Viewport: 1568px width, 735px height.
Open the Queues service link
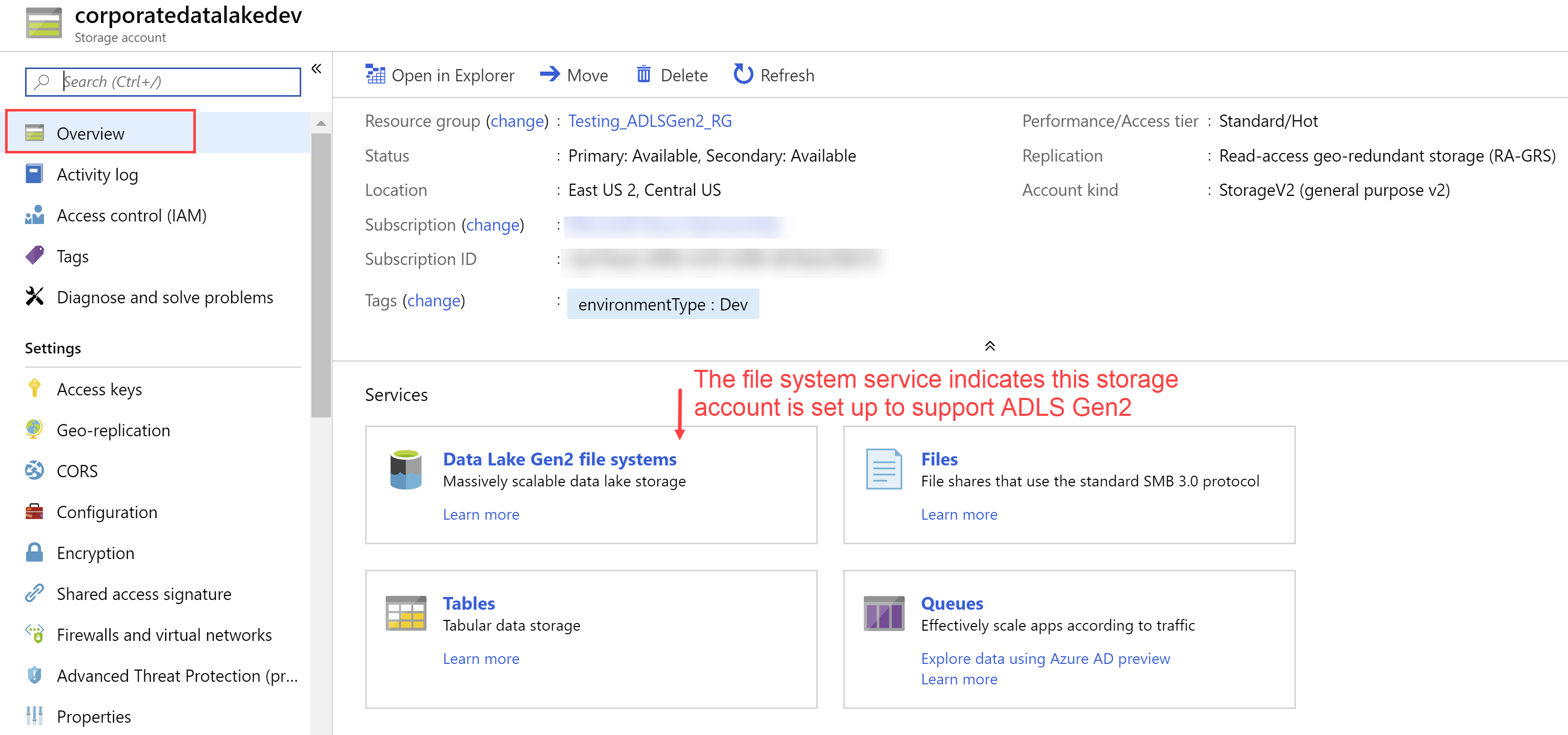click(952, 603)
